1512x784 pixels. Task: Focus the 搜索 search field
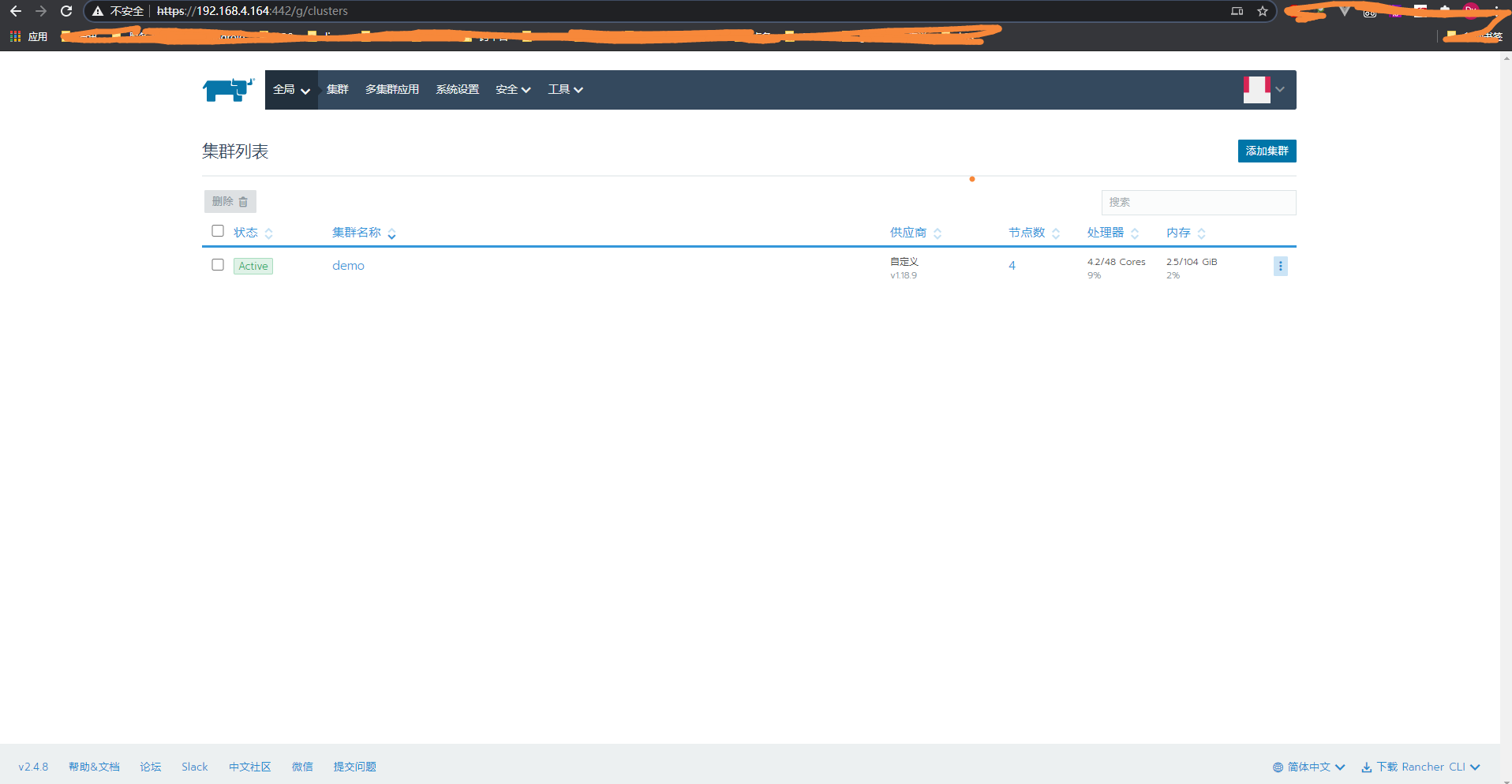pos(1198,203)
